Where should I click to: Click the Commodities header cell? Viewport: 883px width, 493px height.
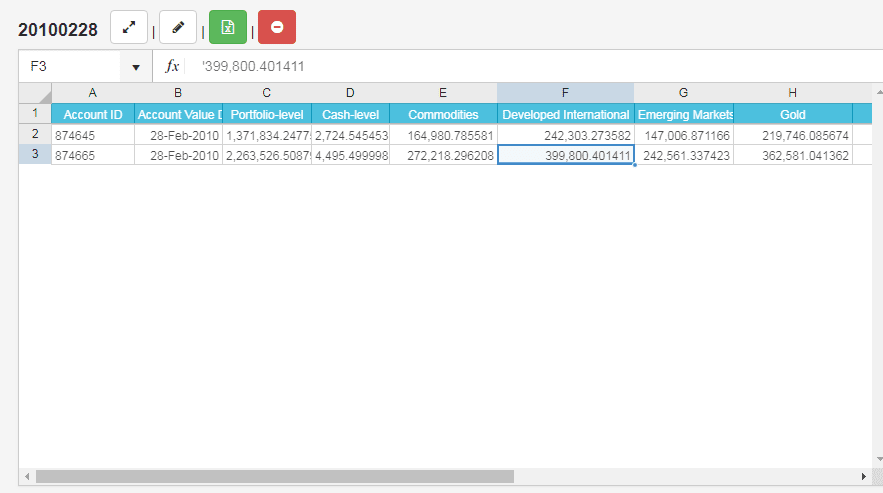click(x=443, y=114)
